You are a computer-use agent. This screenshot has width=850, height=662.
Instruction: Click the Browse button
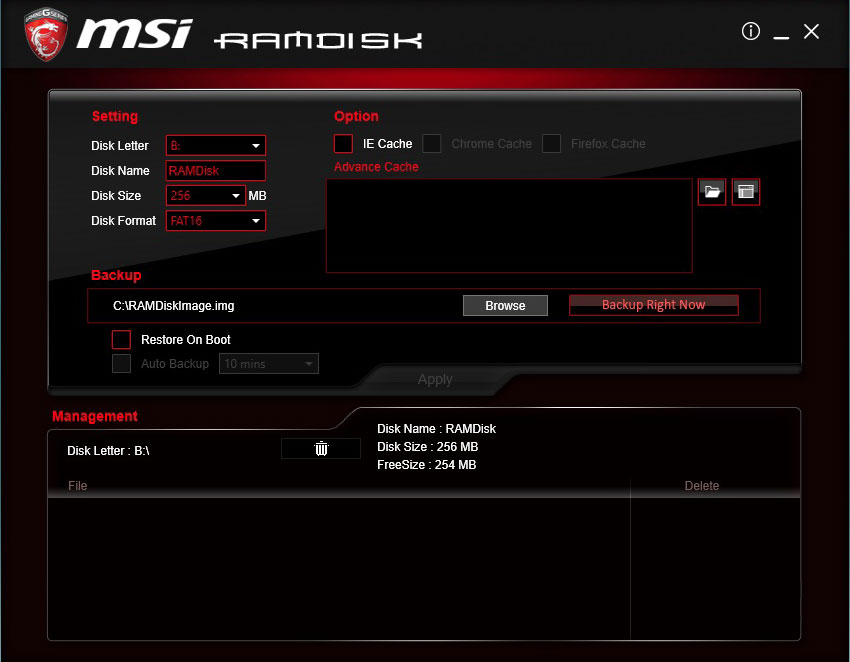pyautogui.click(x=505, y=305)
